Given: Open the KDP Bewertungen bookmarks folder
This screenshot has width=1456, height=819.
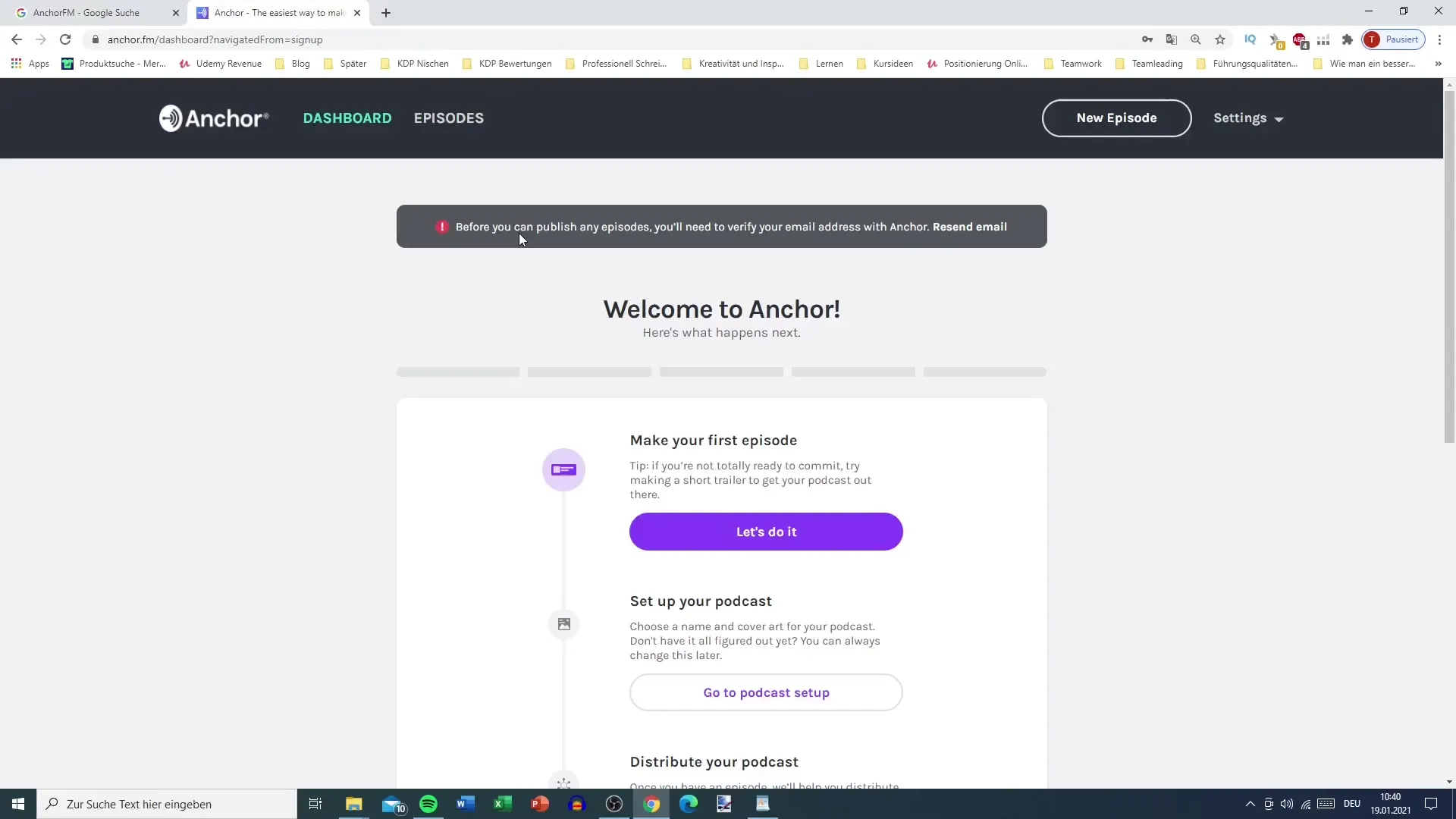Looking at the screenshot, I should [x=507, y=64].
